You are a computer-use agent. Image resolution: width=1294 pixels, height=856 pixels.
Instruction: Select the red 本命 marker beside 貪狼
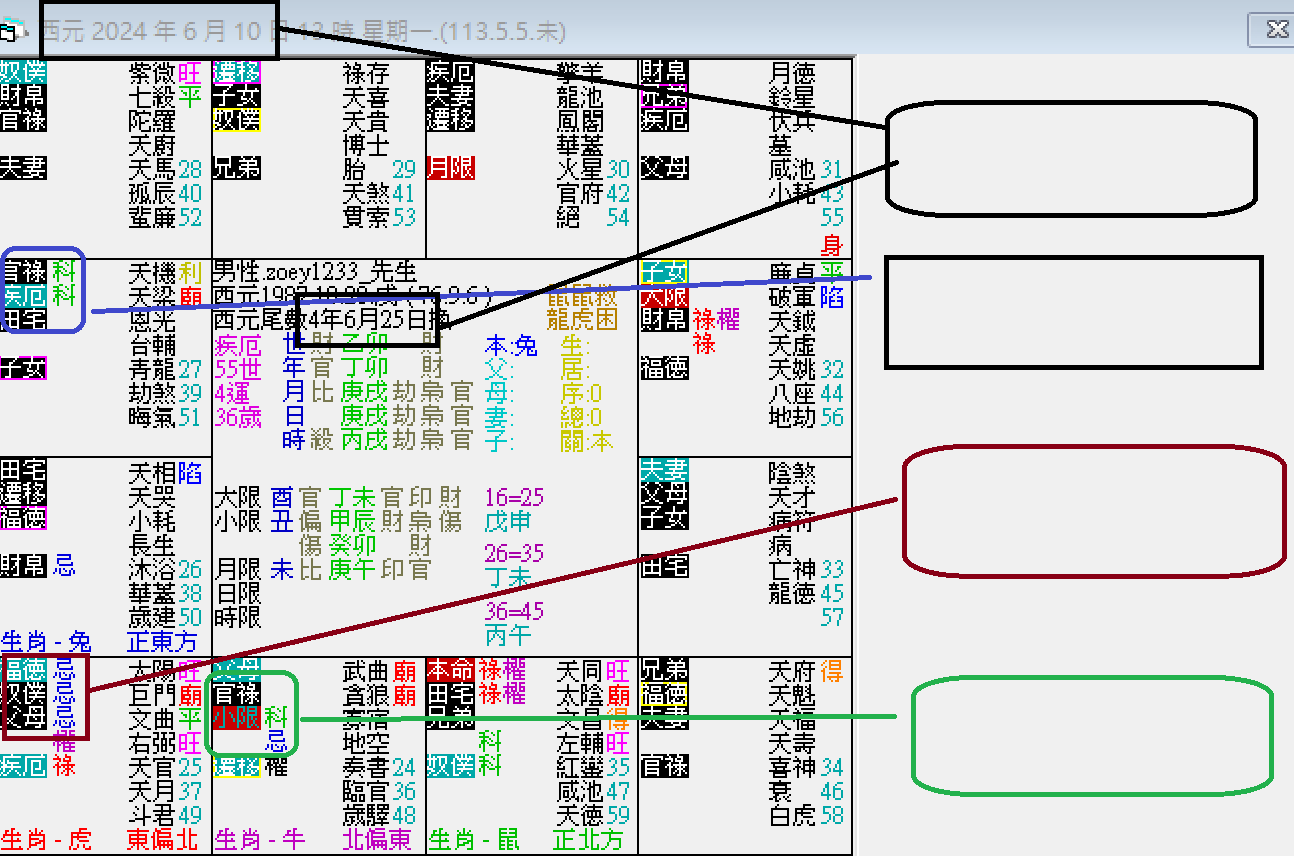click(x=450, y=671)
